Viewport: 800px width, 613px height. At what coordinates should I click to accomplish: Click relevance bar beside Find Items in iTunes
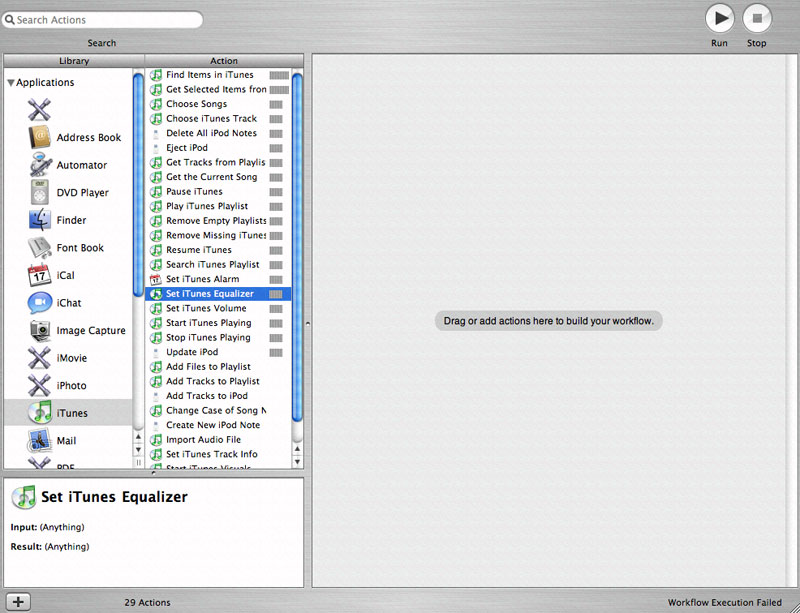pyautogui.click(x=279, y=75)
